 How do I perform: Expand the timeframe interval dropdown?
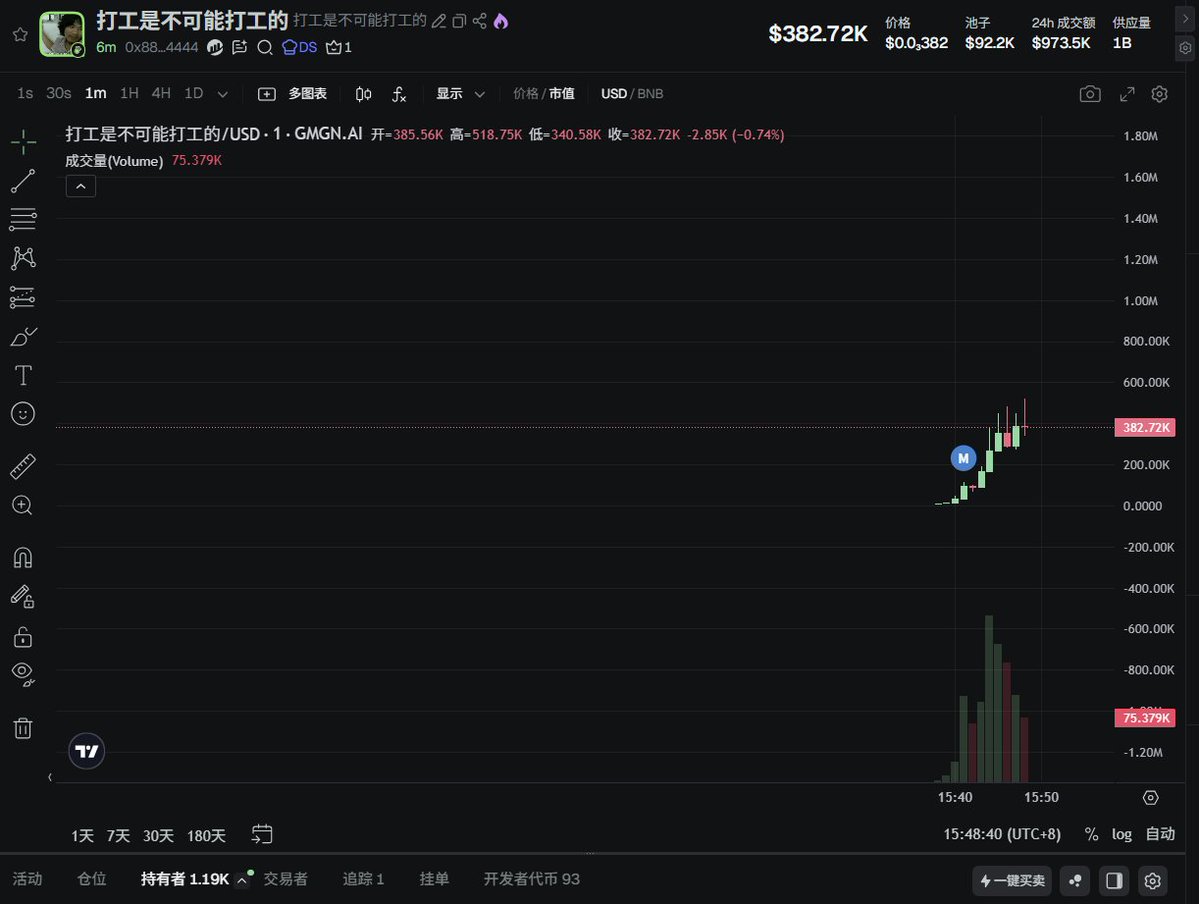click(x=222, y=94)
